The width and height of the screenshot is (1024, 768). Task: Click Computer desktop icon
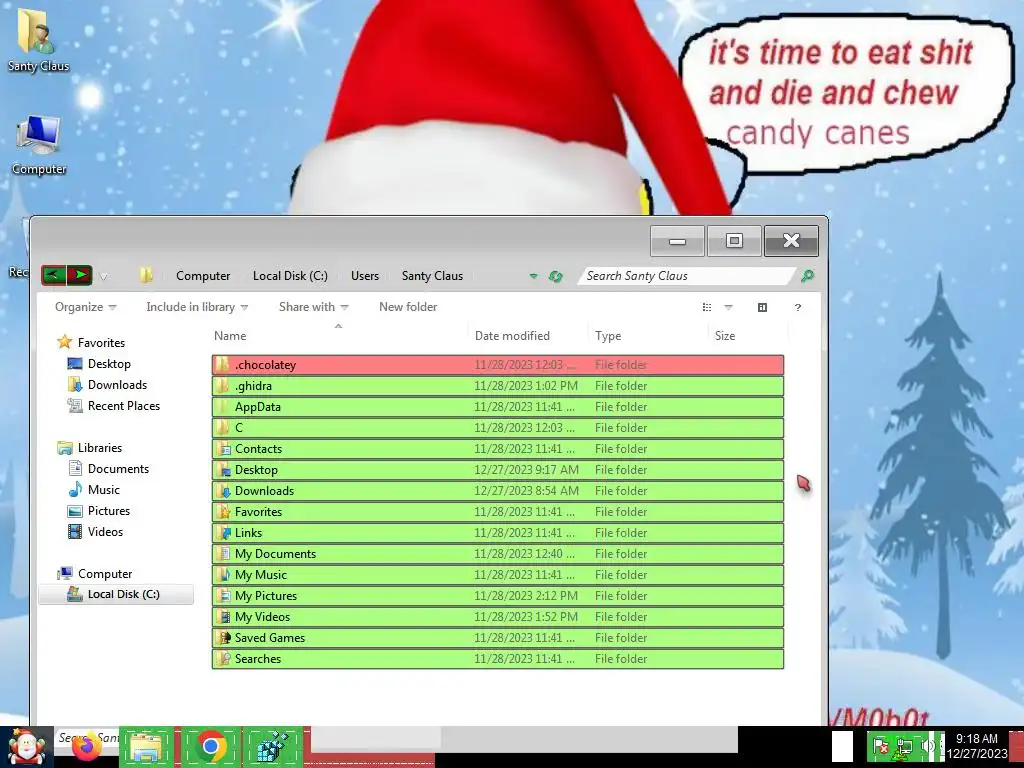(x=39, y=135)
